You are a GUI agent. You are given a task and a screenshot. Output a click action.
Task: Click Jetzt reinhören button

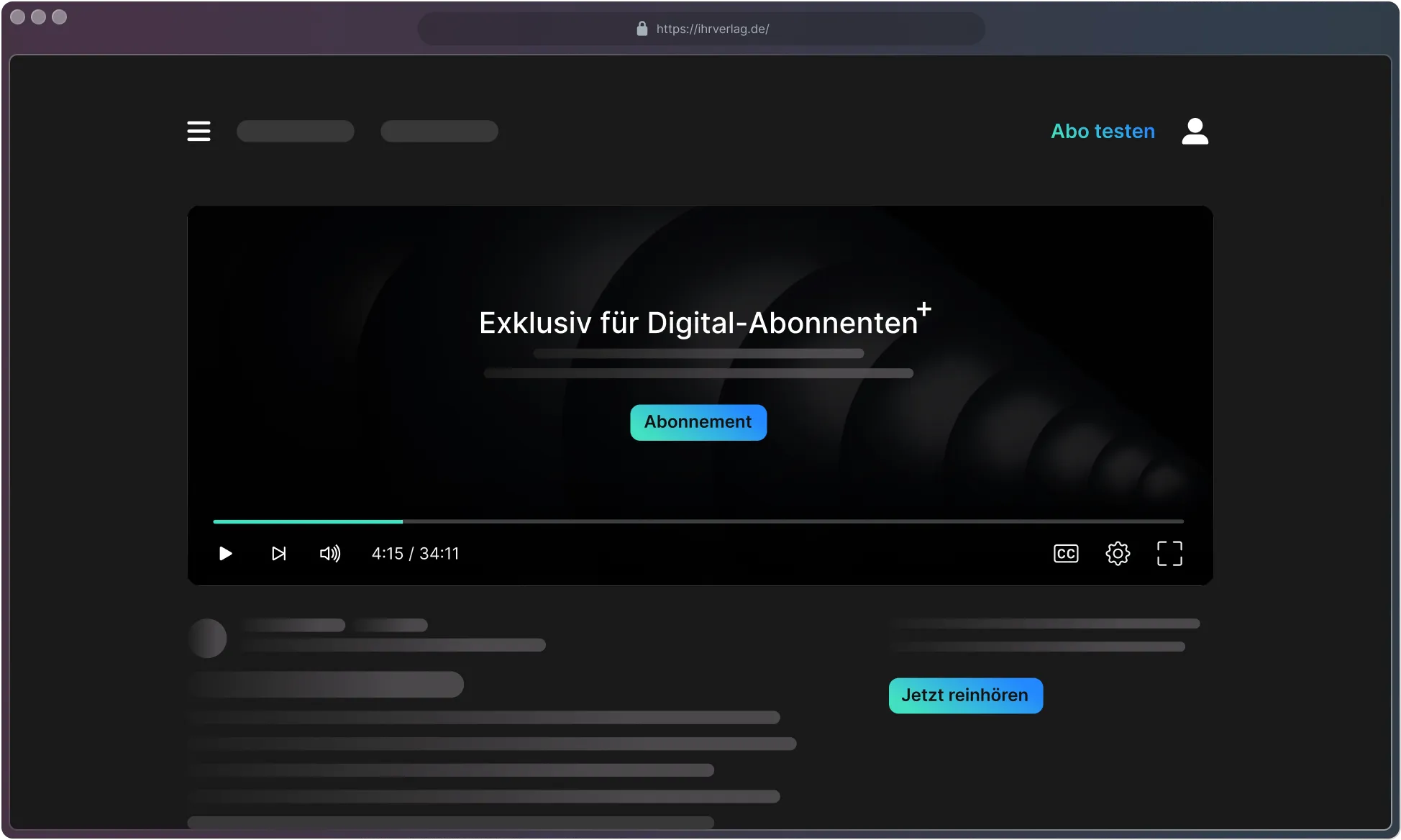(965, 695)
